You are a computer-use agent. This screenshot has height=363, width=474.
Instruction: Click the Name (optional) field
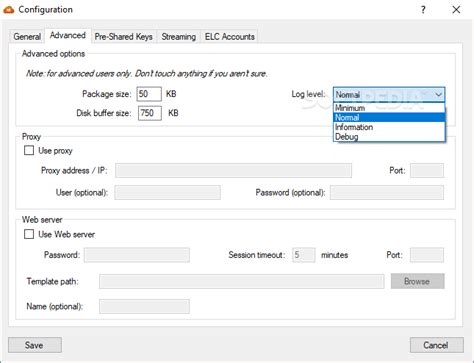pyautogui.click(x=144, y=306)
